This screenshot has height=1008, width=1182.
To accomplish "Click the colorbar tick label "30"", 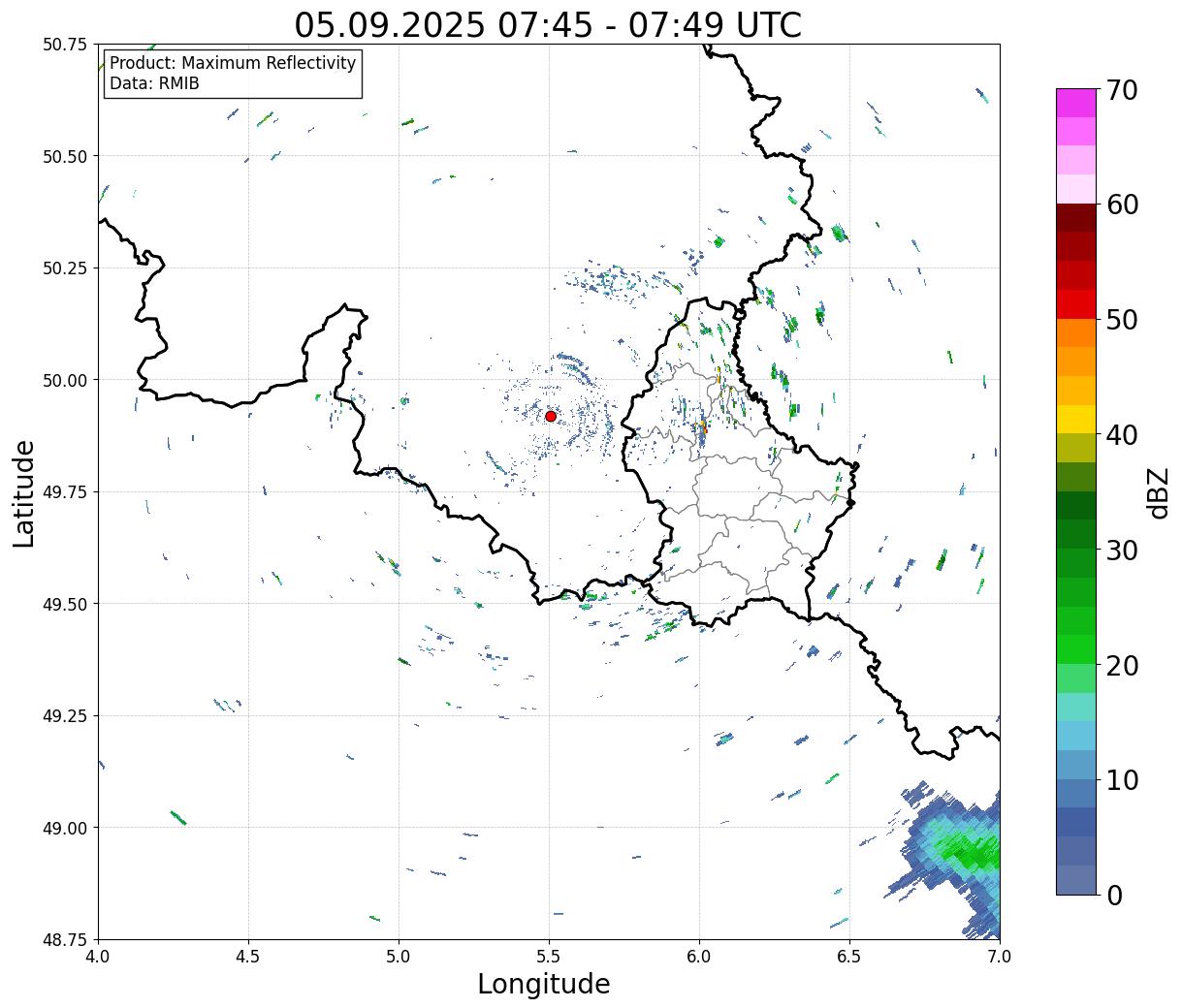I will tap(1121, 551).
